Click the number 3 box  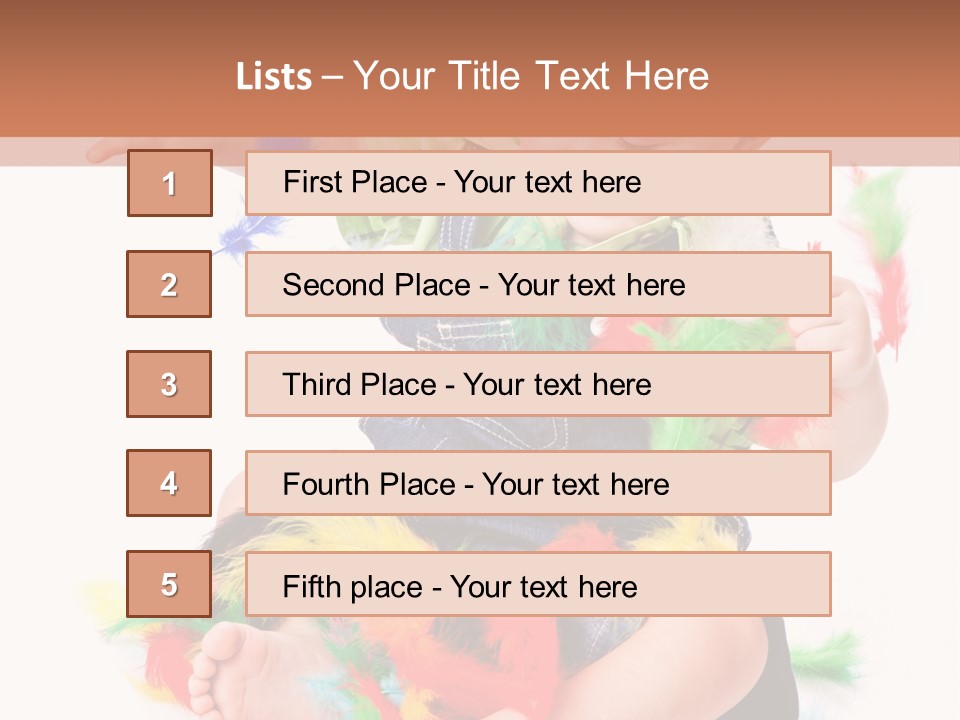169,384
